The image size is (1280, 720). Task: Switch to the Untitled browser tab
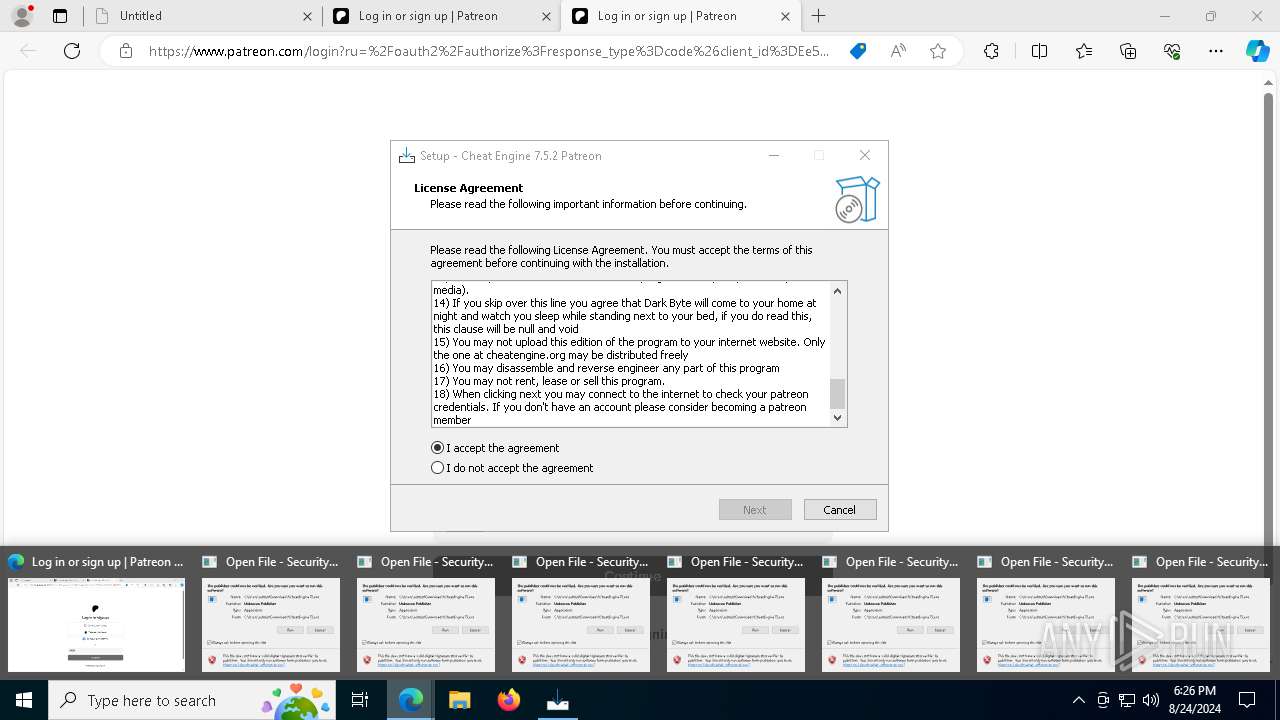click(201, 16)
